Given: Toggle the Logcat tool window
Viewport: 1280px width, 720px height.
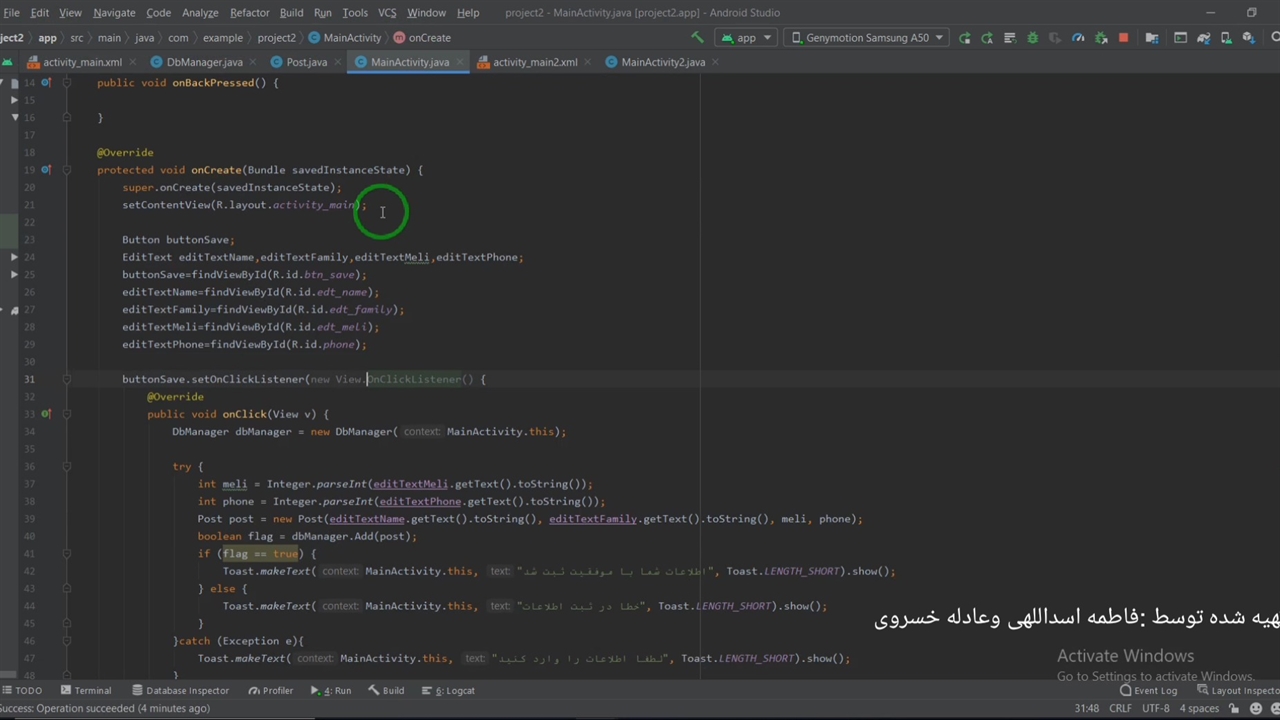Looking at the screenshot, I should pyautogui.click(x=454, y=691).
